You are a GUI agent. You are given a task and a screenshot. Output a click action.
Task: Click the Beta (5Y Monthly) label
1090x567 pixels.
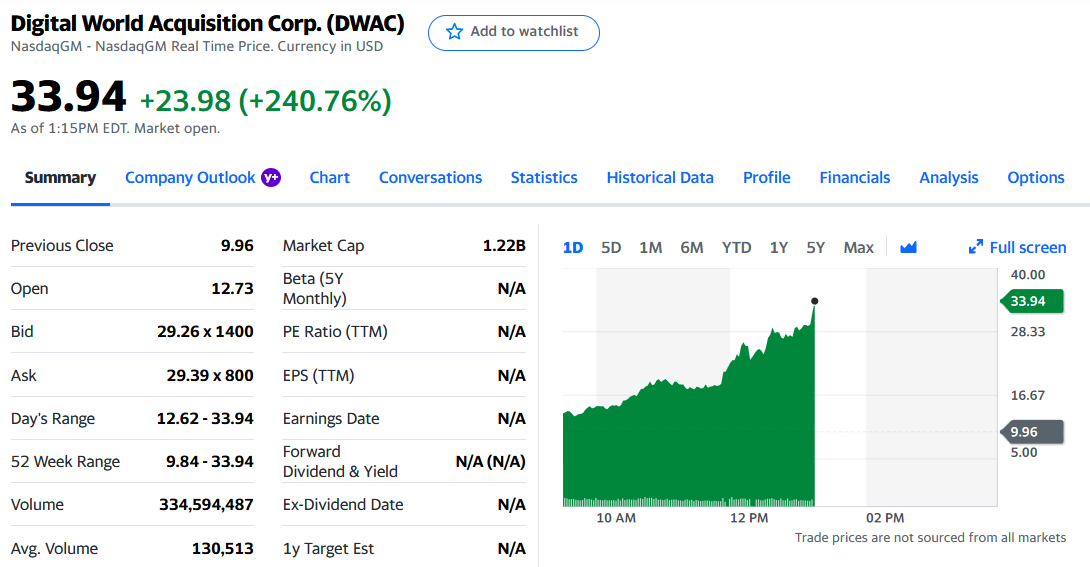click(x=314, y=288)
